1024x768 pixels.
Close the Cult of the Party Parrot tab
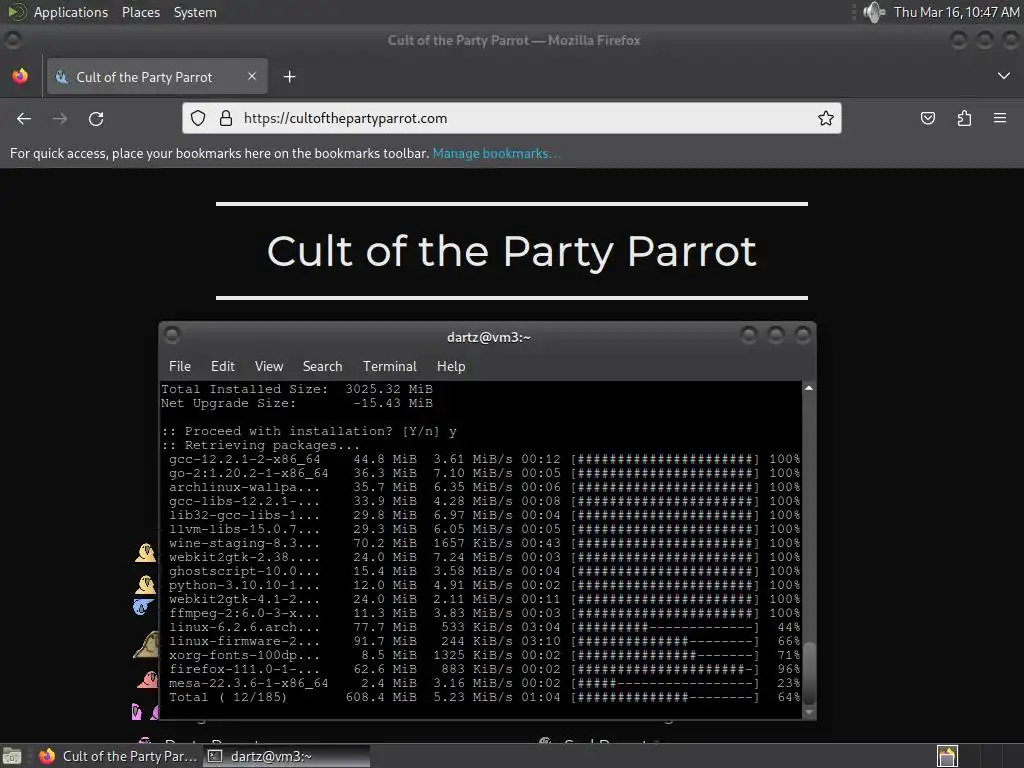click(x=252, y=76)
